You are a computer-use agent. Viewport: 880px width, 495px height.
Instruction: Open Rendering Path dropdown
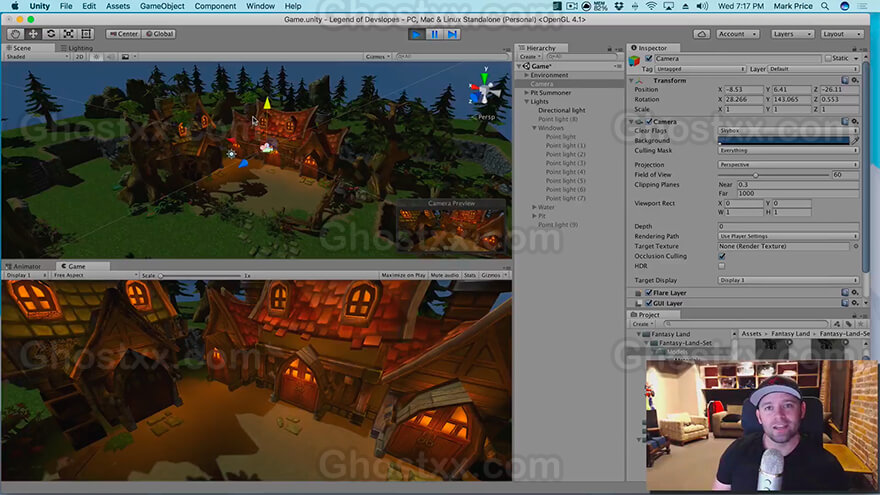(x=789, y=236)
